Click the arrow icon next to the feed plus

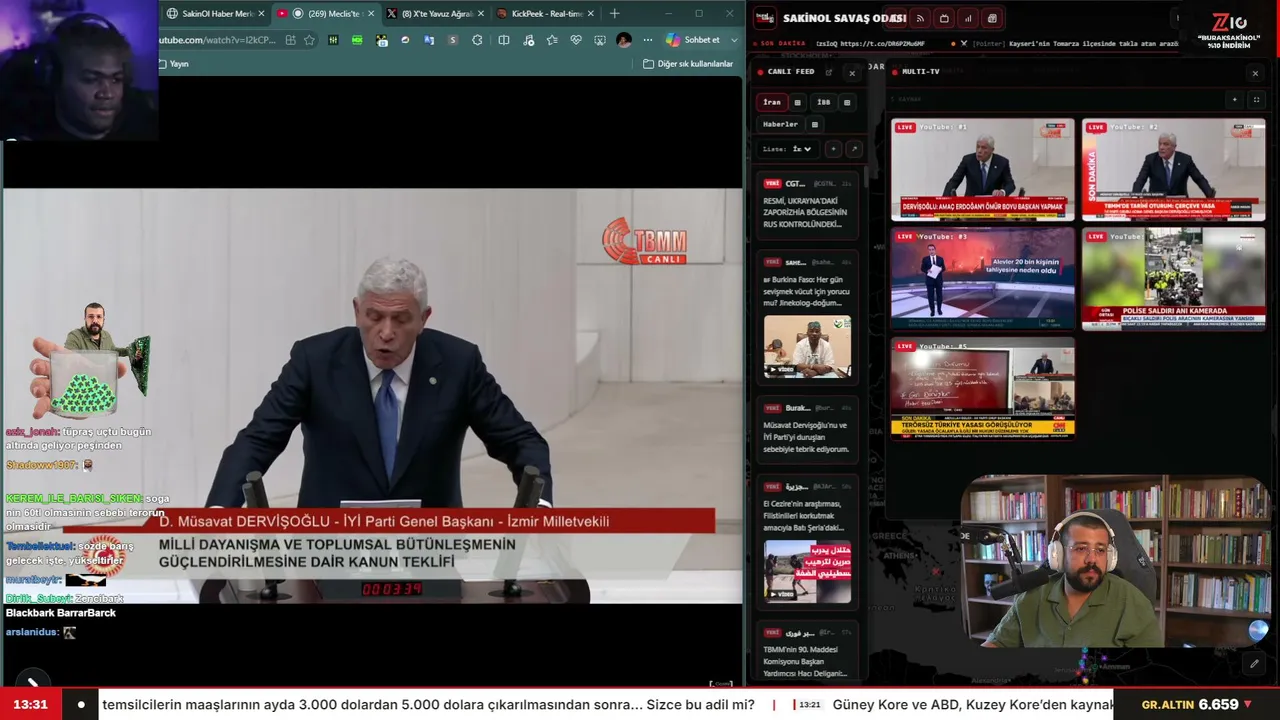pyautogui.click(x=853, y=149)
